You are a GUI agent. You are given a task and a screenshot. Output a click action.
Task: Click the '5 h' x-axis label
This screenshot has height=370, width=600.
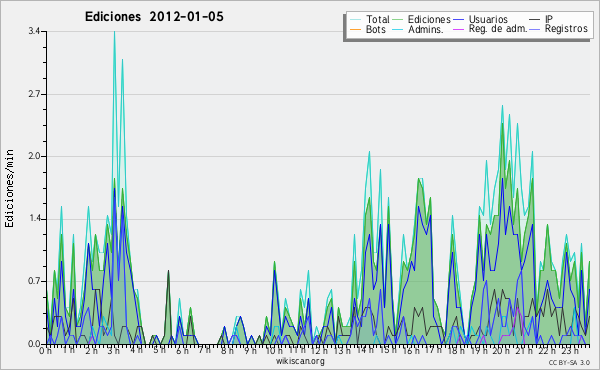click(x=159, y=350)
